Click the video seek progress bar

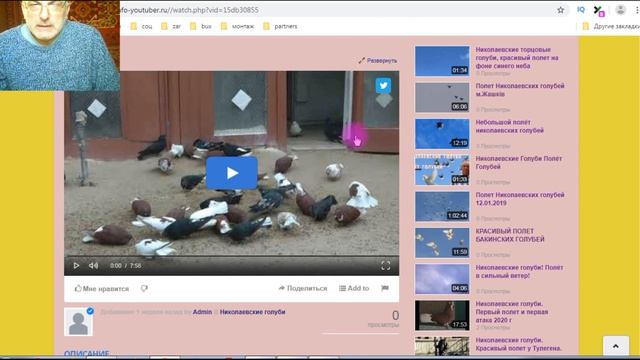(231, 257)
